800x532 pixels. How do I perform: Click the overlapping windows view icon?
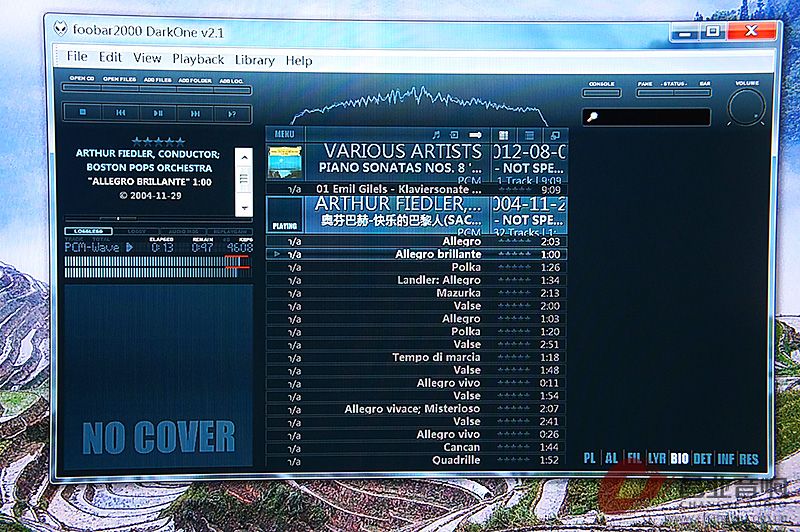(555, 135)
